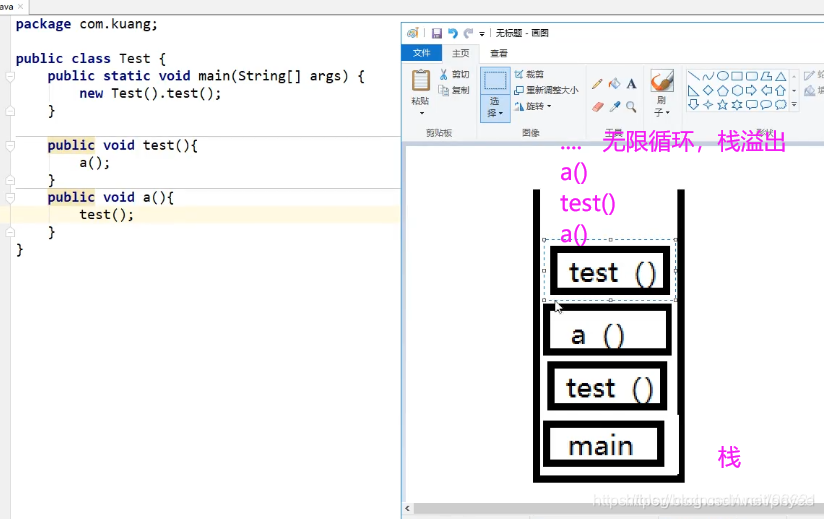Image resolution: width=824 pixels, height=519 pixels.
Task: Select the Curve shape
Action: [708, 76]
